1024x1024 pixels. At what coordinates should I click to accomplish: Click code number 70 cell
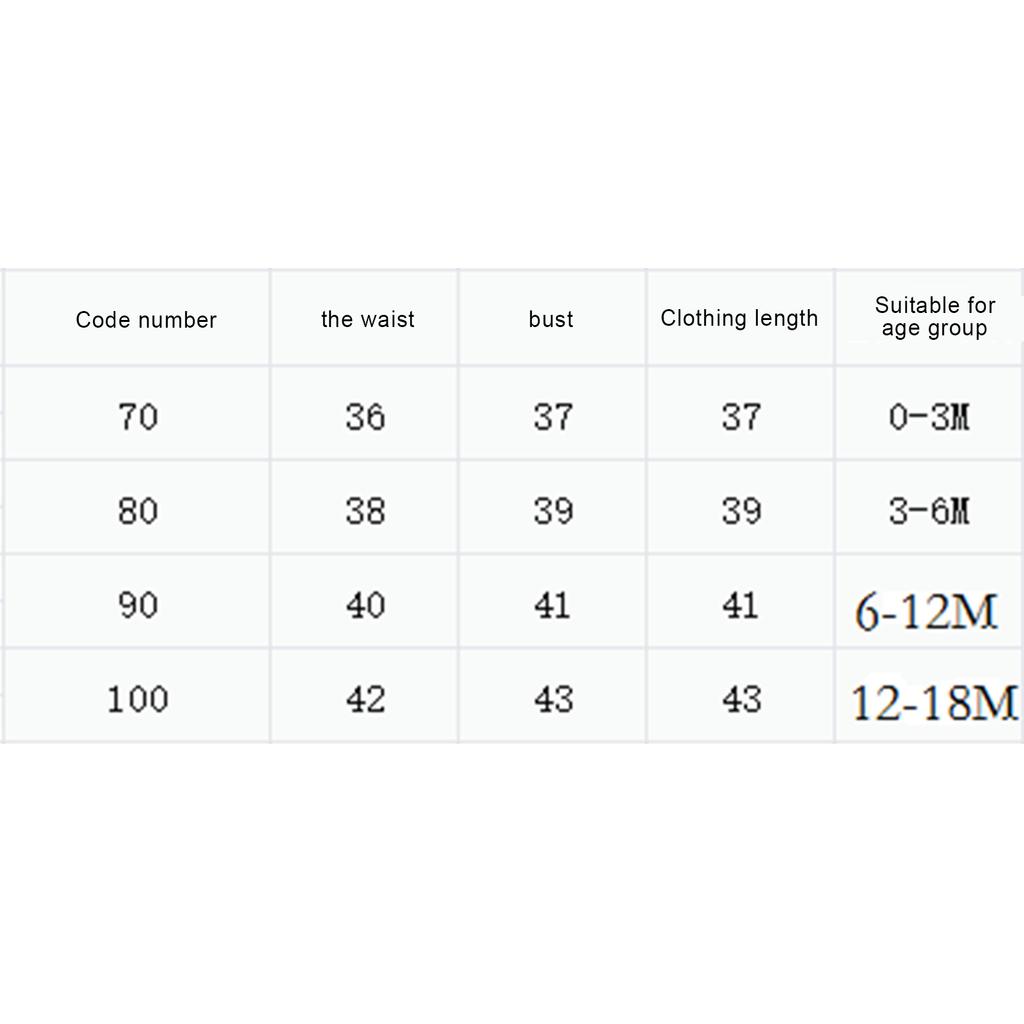click(x=138, y=416)
